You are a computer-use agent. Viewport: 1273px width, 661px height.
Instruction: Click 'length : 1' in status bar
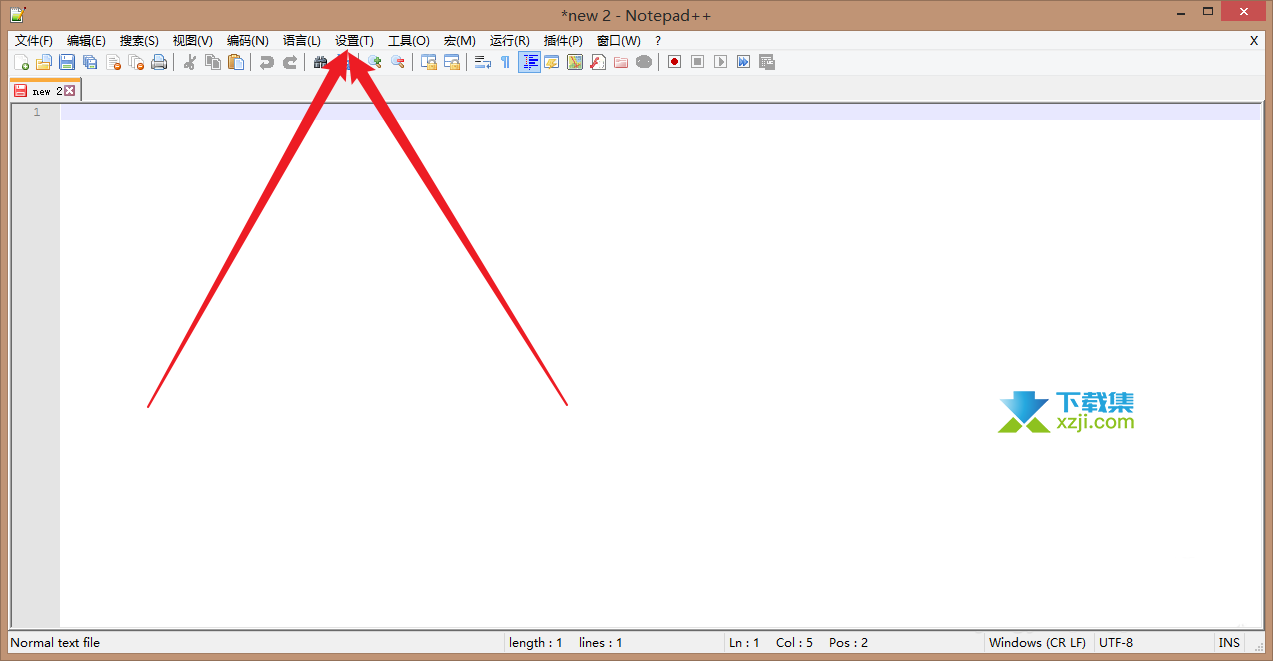click(536, 643)
